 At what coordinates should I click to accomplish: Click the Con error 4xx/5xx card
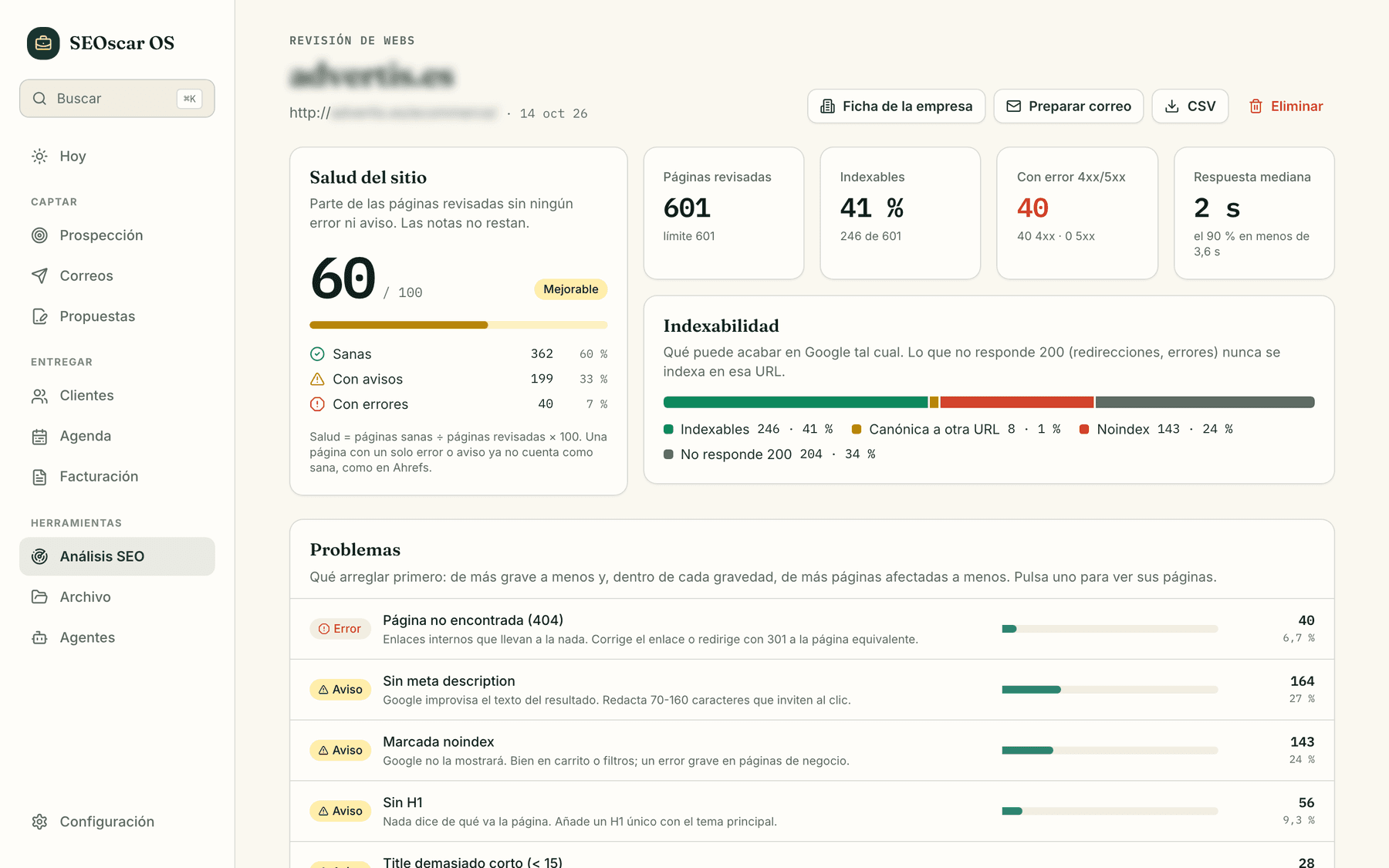(x=1077, y=213)
